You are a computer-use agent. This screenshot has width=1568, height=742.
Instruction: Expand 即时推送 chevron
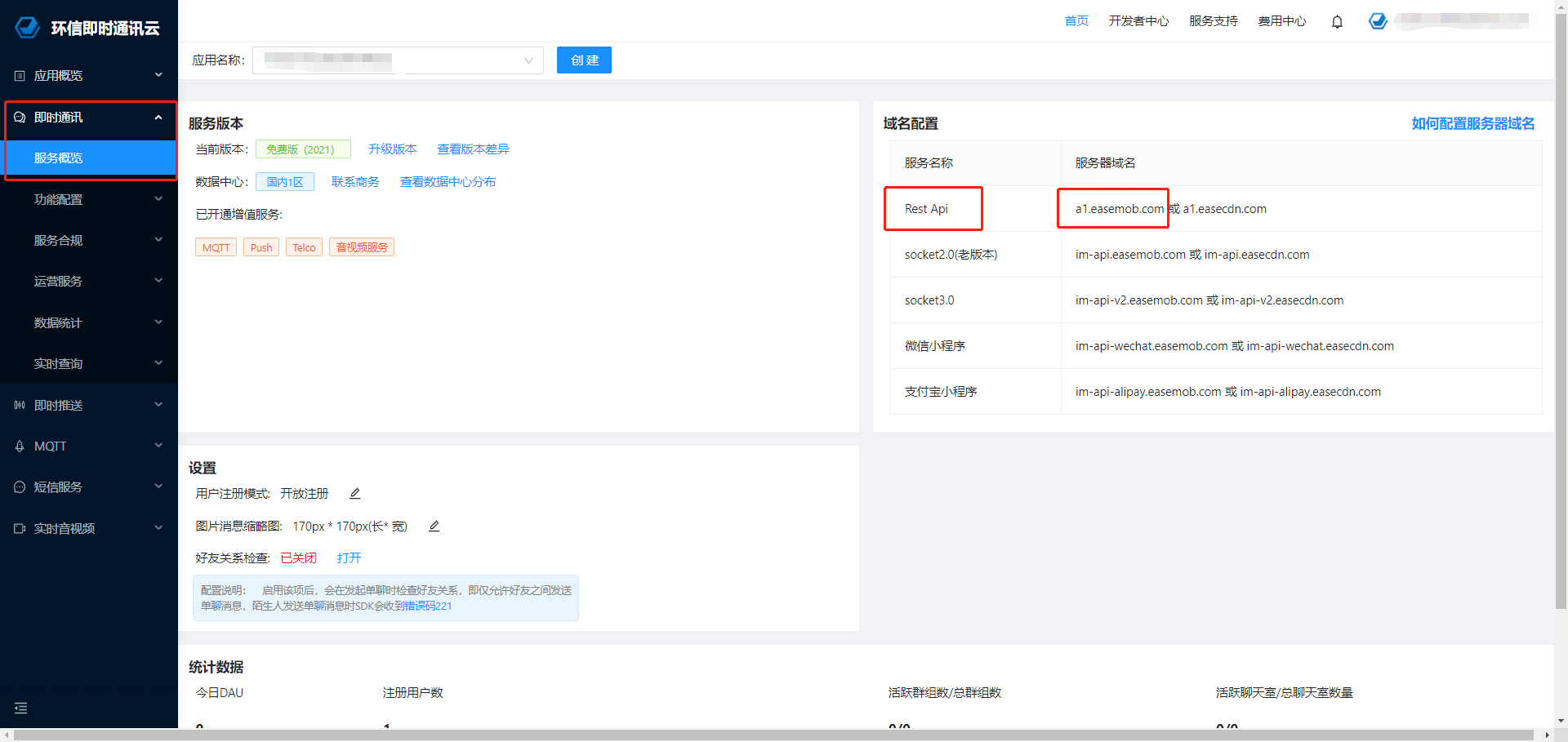pos(158,405)
